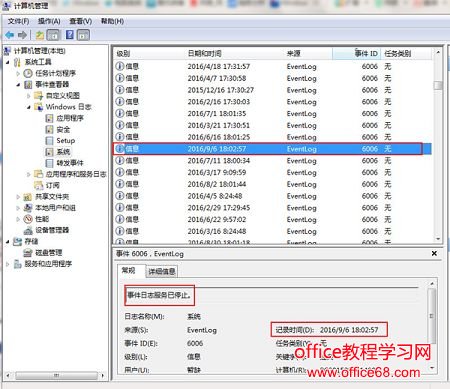This screenshot has height=389, width=450.
Task: Click the Up one level toolbar icon
Action: point(40,35)
